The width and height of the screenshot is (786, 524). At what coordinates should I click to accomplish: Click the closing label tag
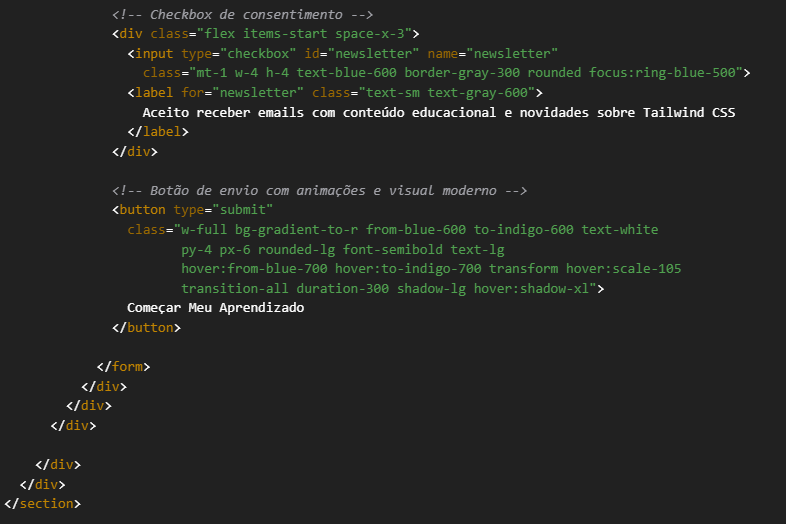[x=158, y=132]
